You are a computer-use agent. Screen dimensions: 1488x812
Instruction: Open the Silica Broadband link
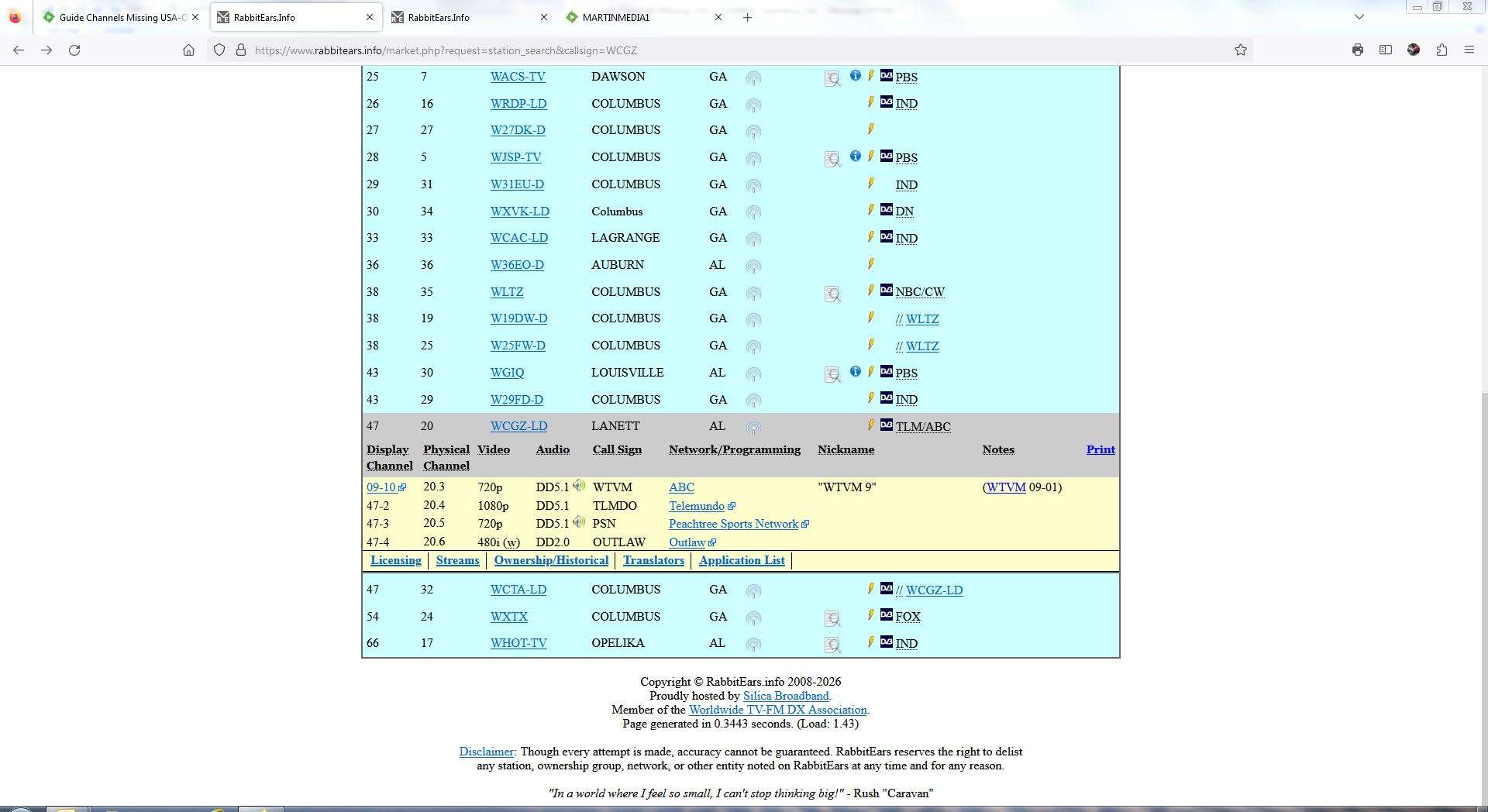click(786, 696)
